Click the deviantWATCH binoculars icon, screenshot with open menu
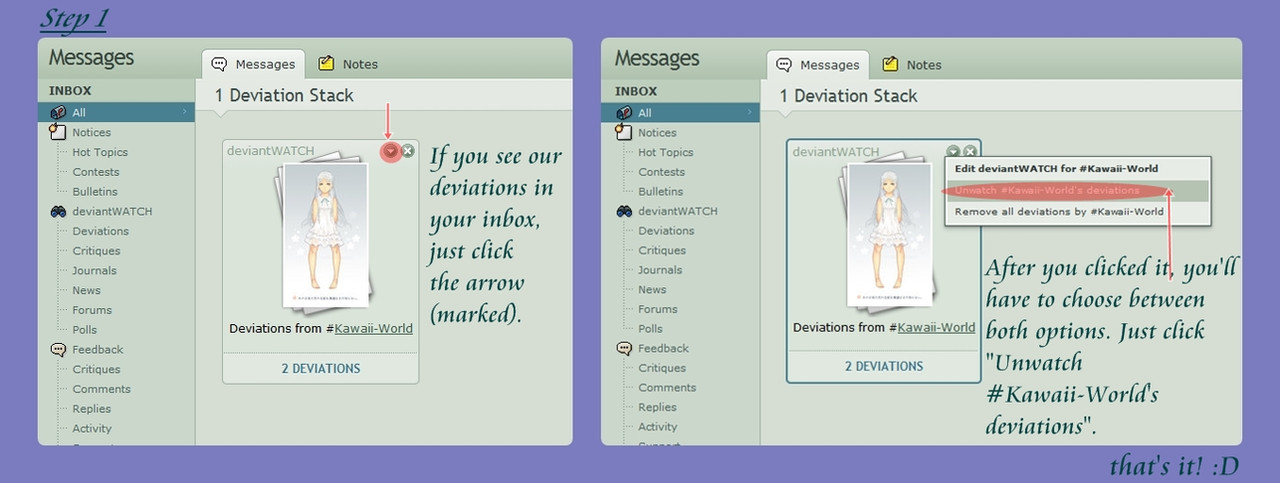Image resolution: width=1280 pixels, height=483 pixels. [624, 211]
